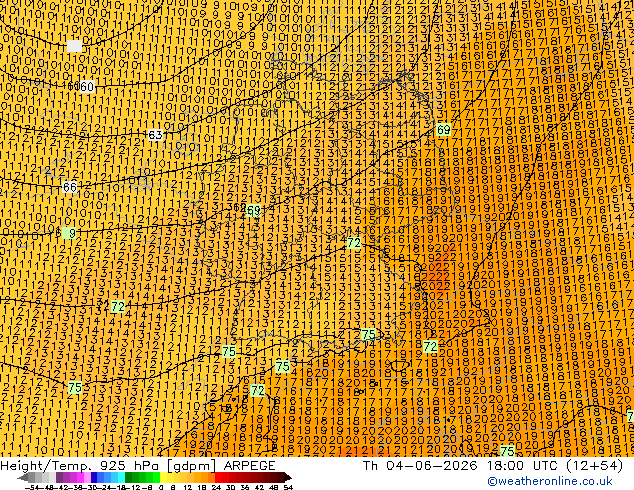Open the weatheronline.co.uk copyright link
The height and width of the screenshot is (490, 634).
tap(549, 481)
